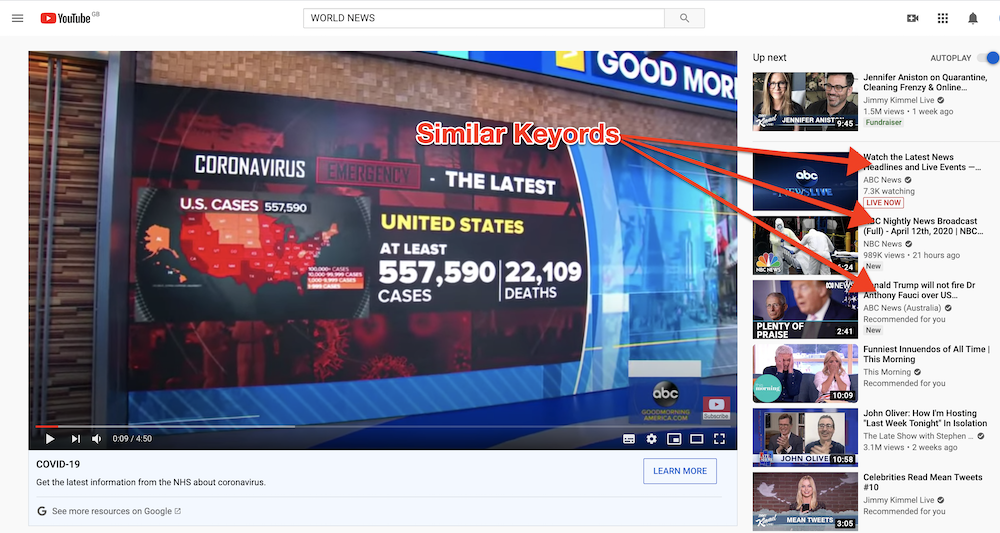Click the Google G icon
This screenshot has width=1000, height=533.
click(x=41, y=511)
